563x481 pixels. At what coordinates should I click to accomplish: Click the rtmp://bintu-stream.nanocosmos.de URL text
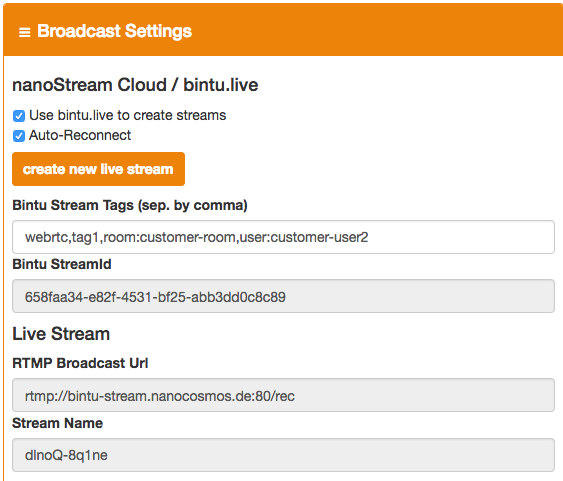pyautogui.click(x=136, y=396)
